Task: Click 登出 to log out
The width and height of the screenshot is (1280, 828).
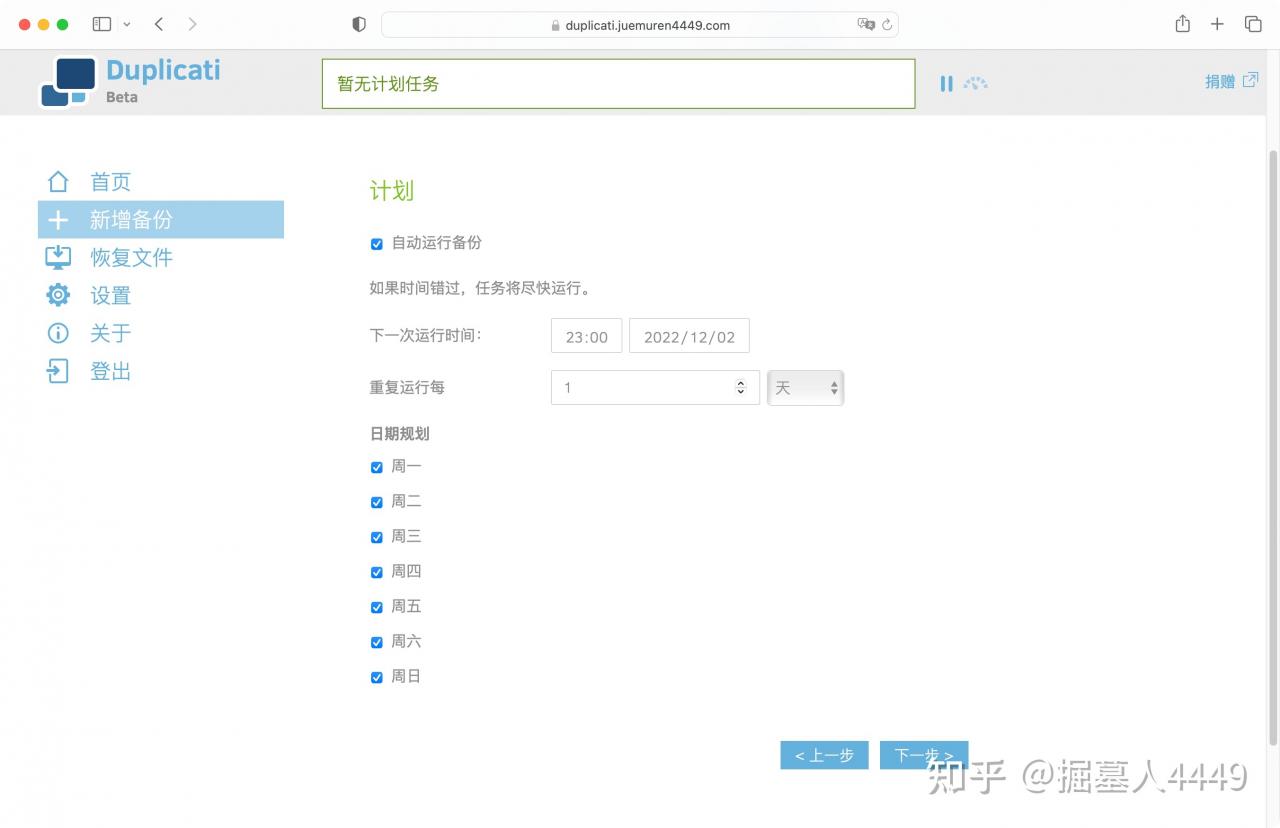Action: (x=111, y=371)
